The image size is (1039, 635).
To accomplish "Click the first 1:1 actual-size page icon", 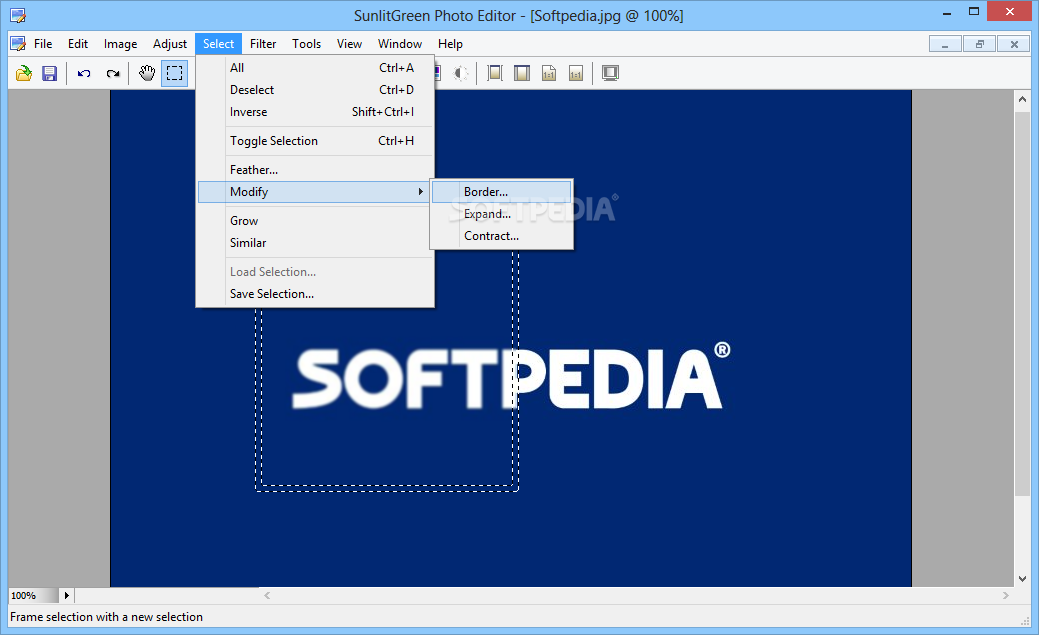I will [549, 73].
